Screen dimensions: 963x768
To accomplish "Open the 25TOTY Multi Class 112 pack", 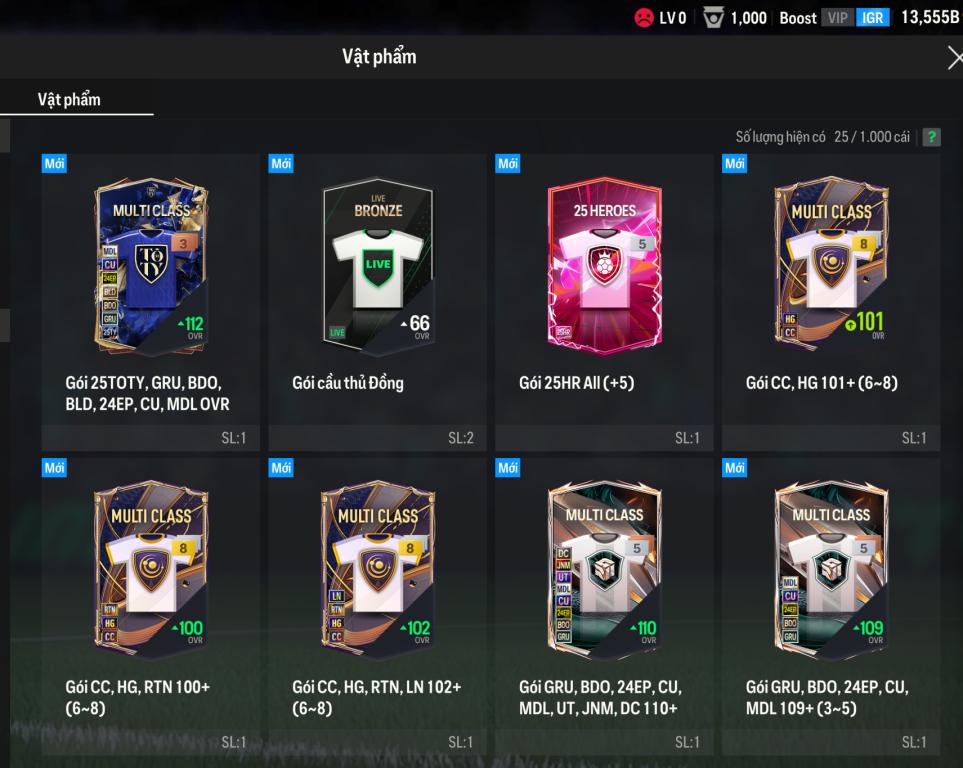I will (x=151, y=266).
